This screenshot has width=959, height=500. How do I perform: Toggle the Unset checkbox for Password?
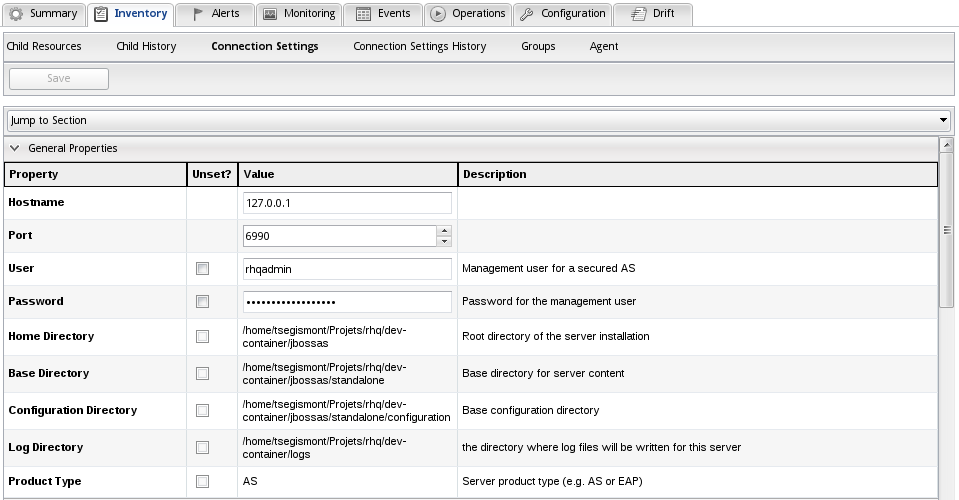[x=202, y=302]
